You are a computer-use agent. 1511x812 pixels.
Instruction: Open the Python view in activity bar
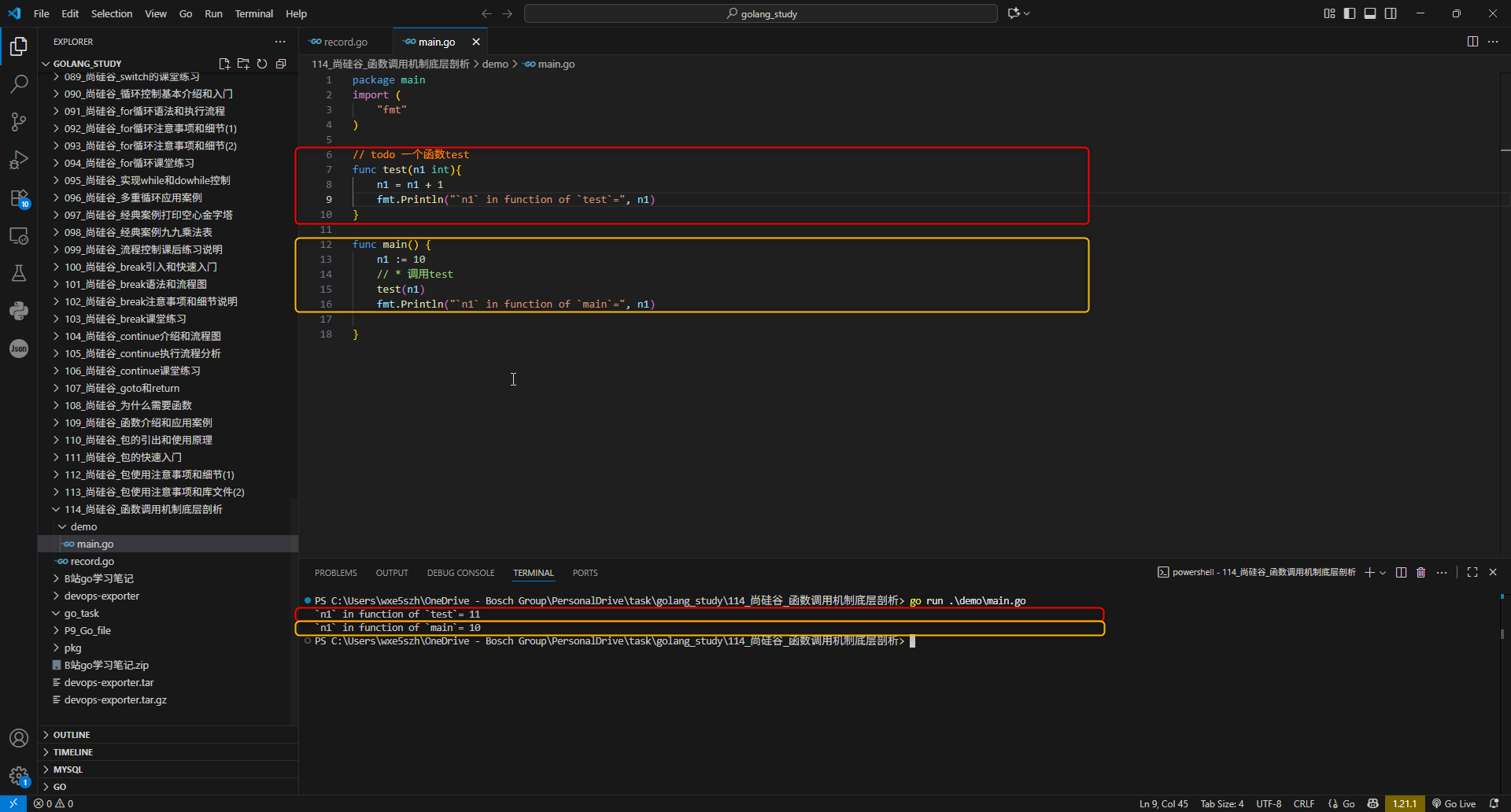pos(19,311)
